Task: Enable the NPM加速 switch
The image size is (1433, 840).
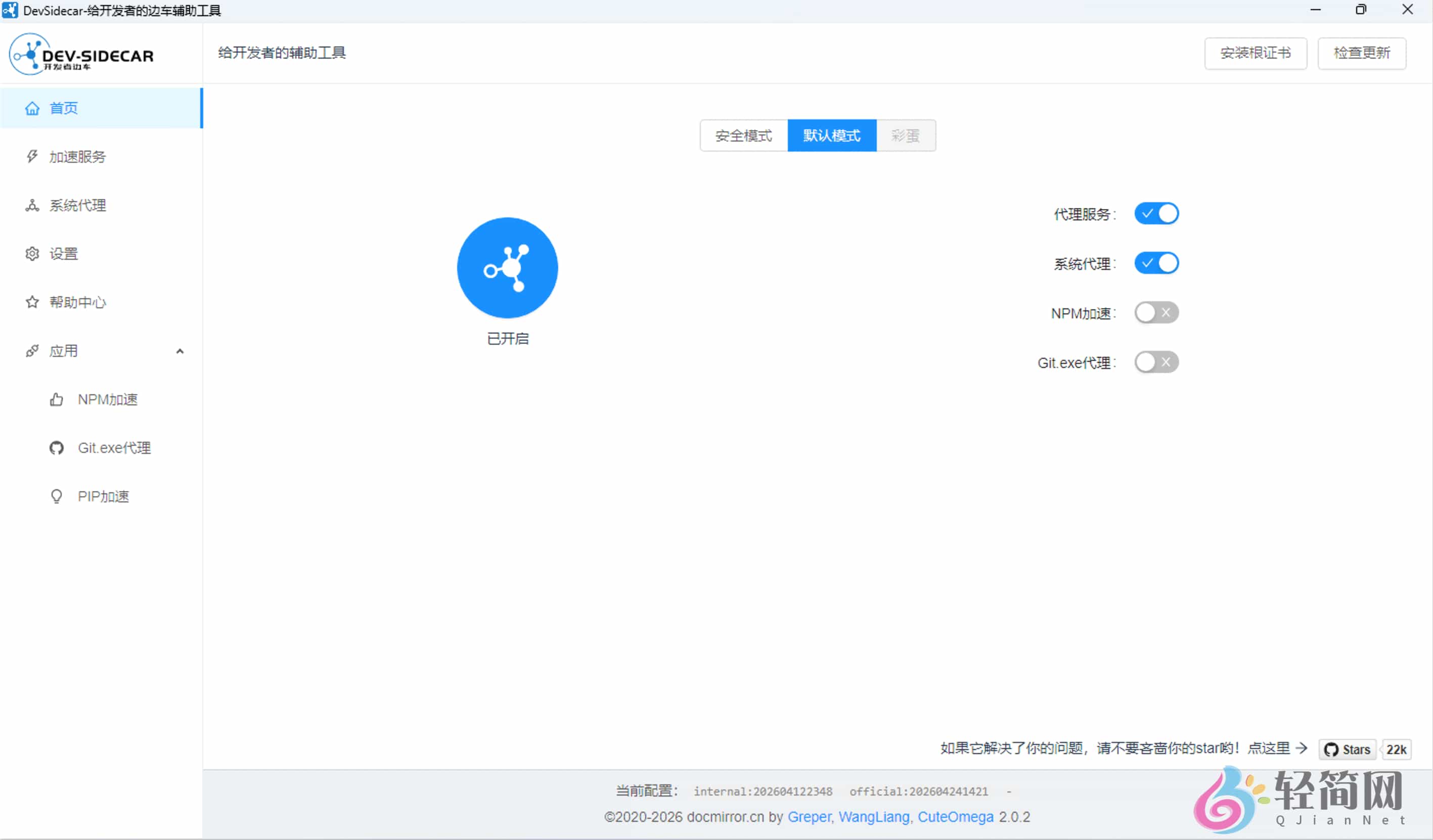Action: tap(1156, 312)
